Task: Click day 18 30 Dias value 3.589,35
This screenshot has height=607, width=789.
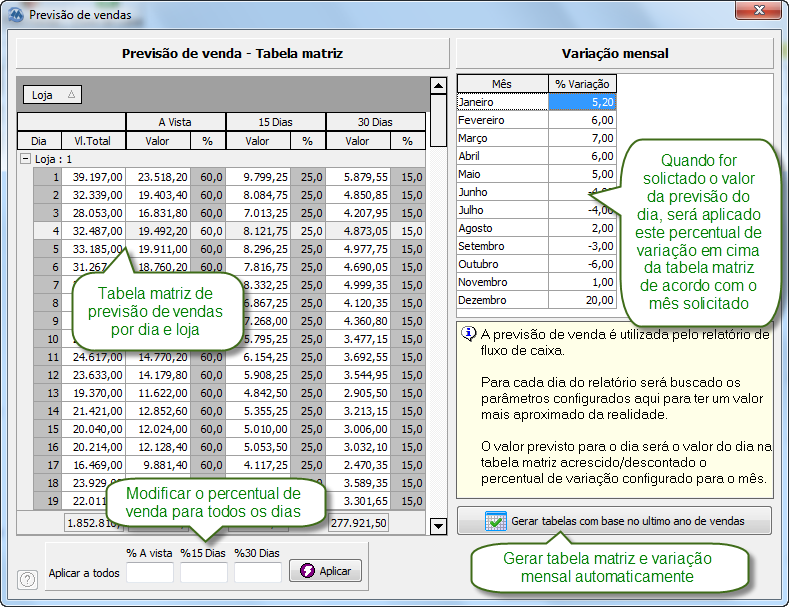Action: point(358,483)
